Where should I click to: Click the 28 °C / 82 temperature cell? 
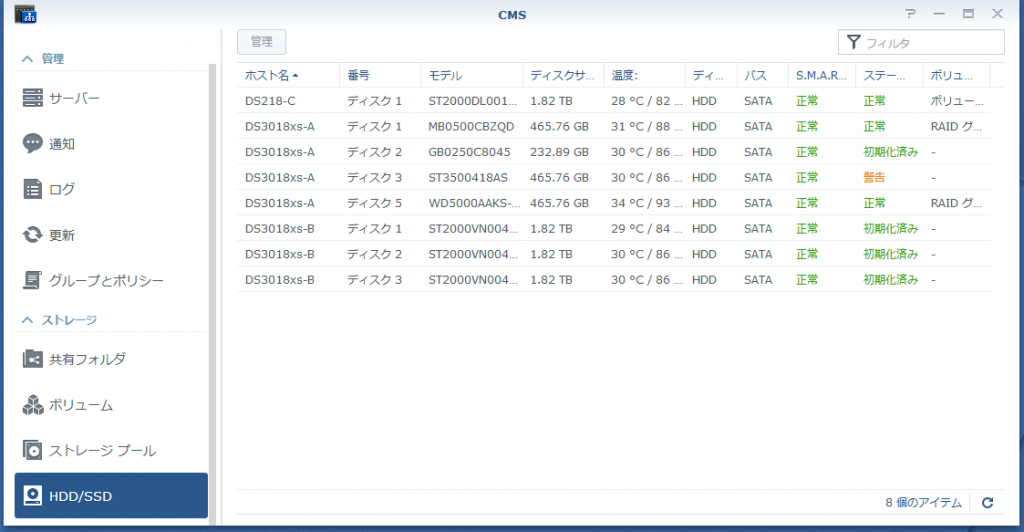647,101
